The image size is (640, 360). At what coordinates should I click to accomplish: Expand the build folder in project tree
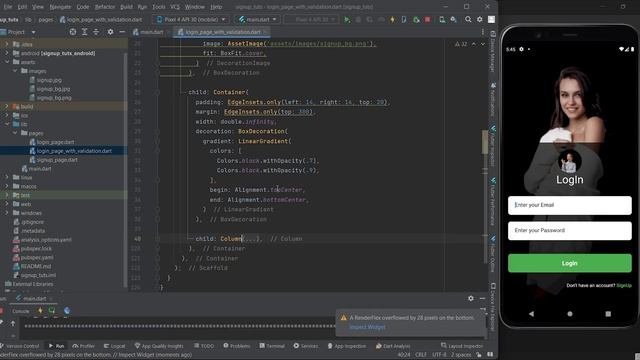(x=7, y=107)
